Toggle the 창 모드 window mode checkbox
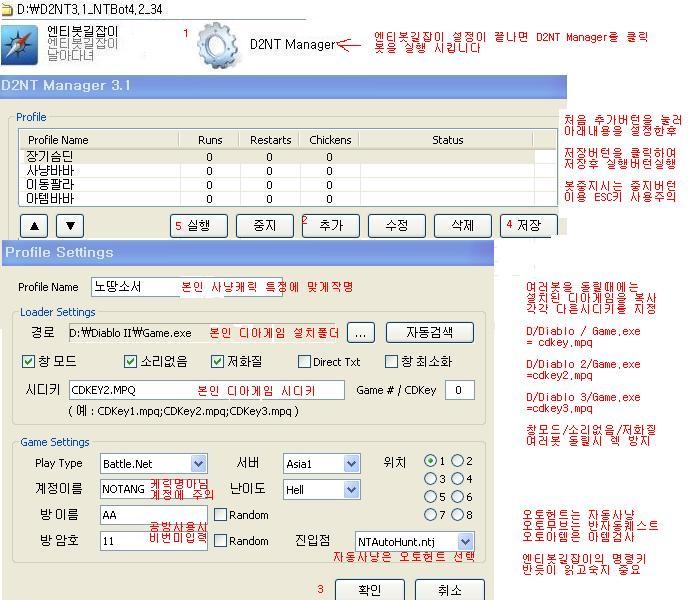This screenshot has height=600, width=700. [x=29, y=361]
